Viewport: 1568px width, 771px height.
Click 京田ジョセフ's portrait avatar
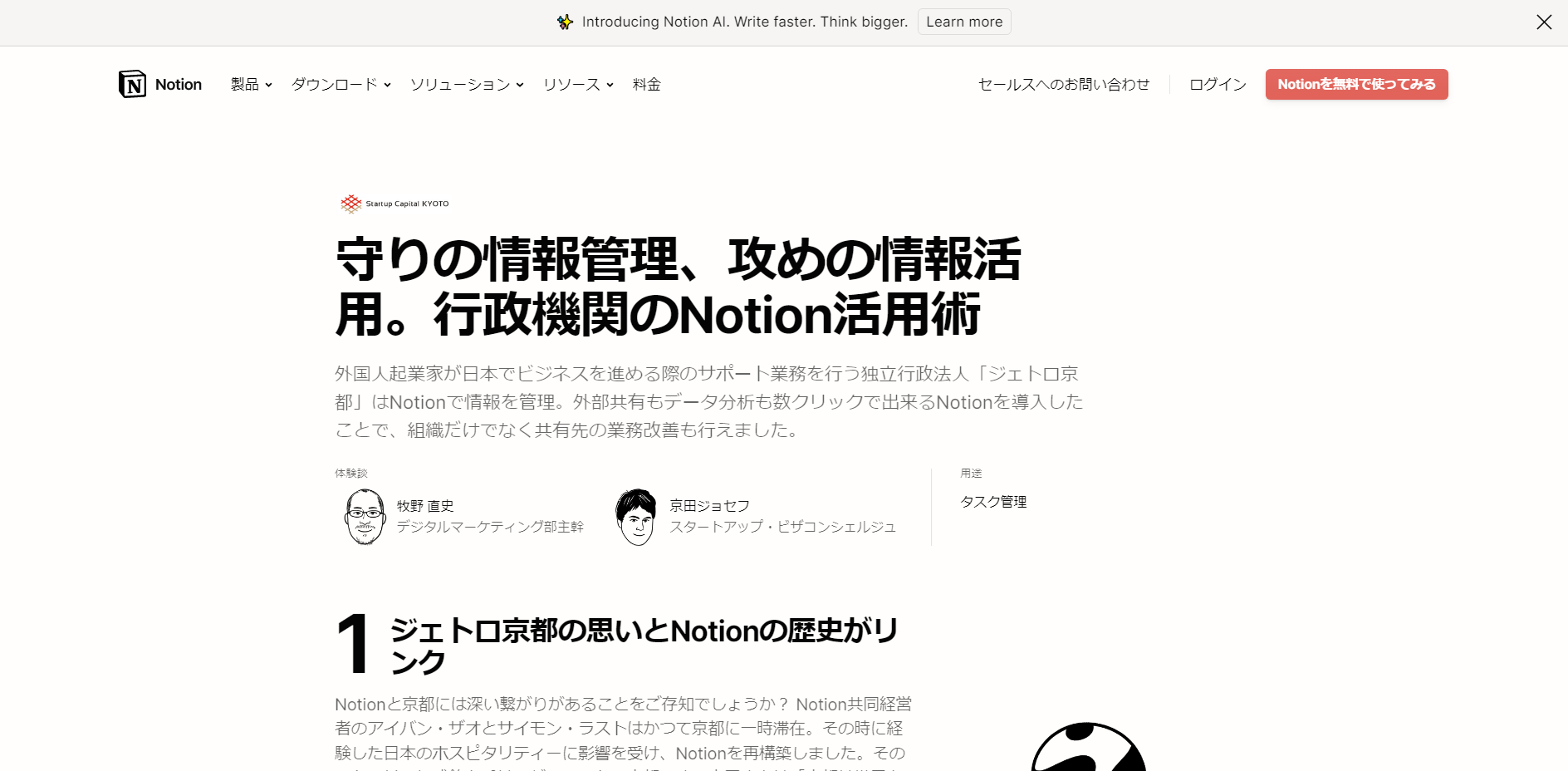click(637, 516)
